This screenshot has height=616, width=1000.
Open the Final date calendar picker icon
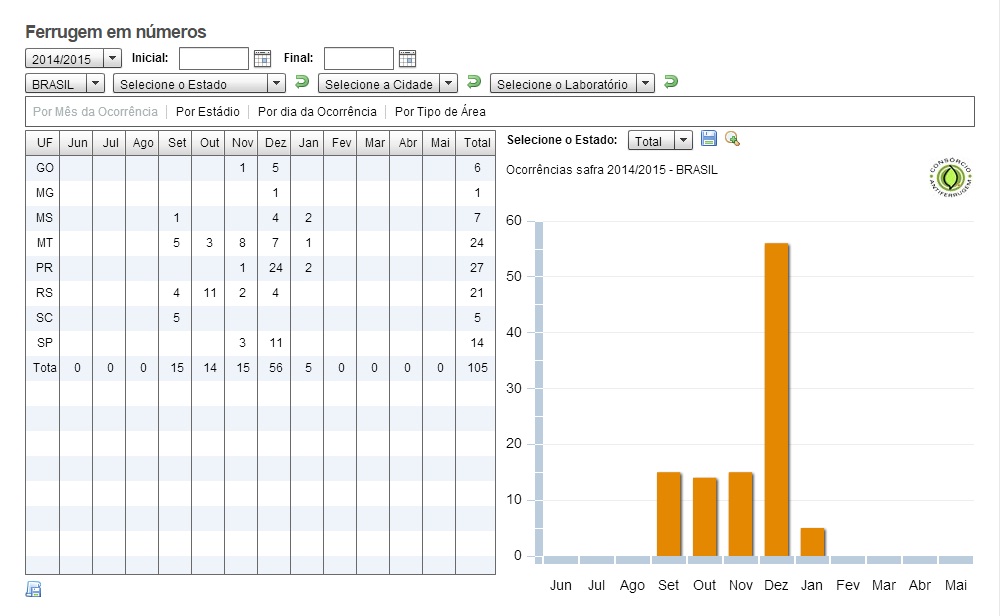pos(407,59)
